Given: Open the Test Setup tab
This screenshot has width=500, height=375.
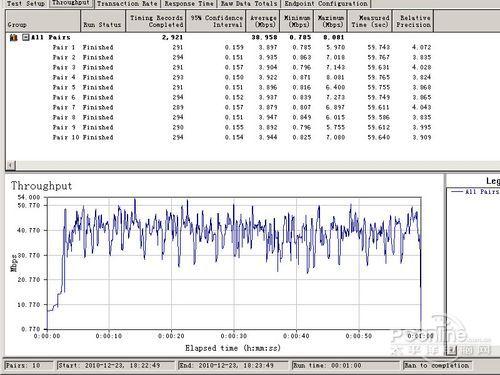Looking at the screenshot, I should [26, 4].
